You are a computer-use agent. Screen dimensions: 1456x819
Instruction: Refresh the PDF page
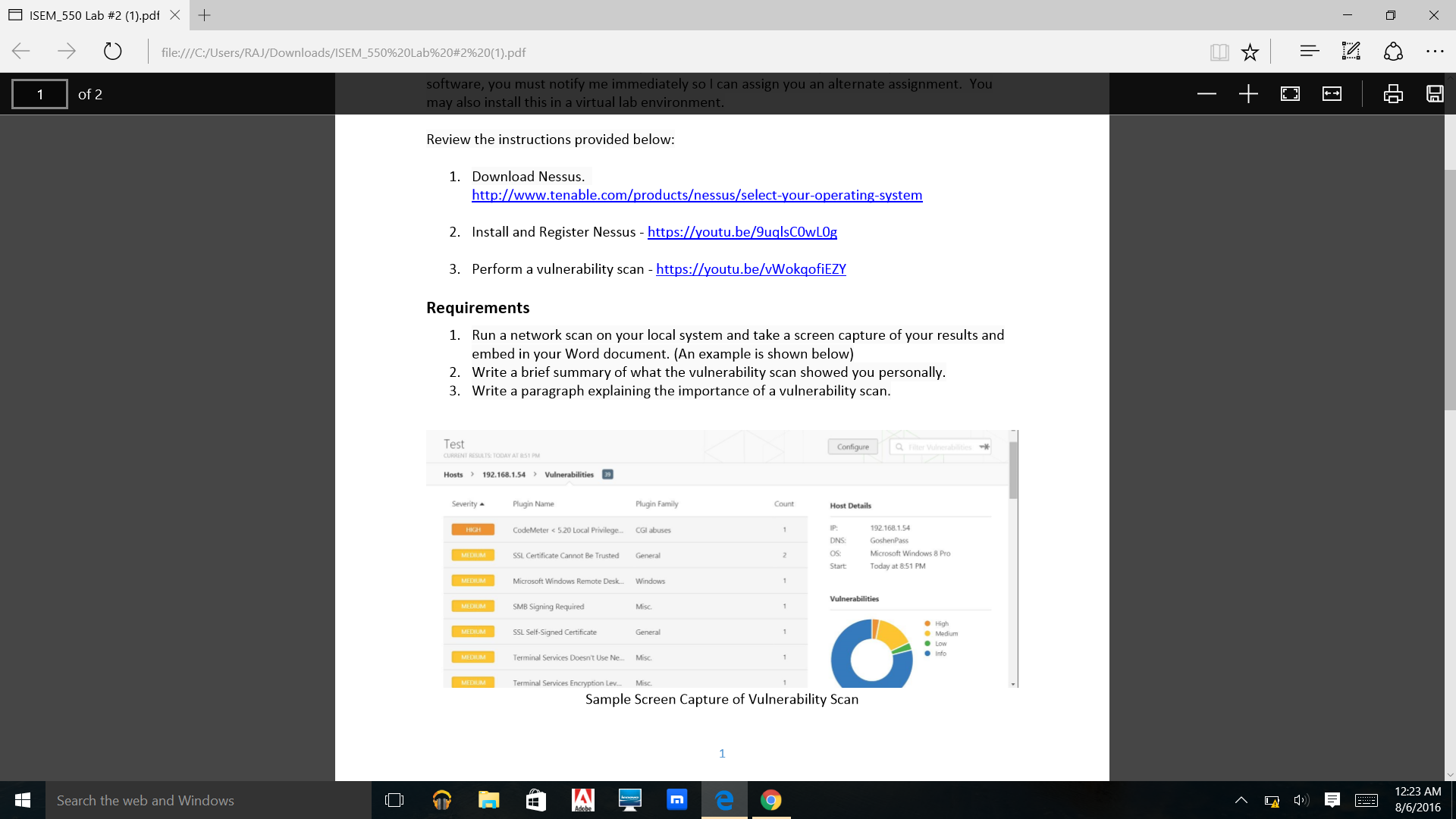coord(112,52)
